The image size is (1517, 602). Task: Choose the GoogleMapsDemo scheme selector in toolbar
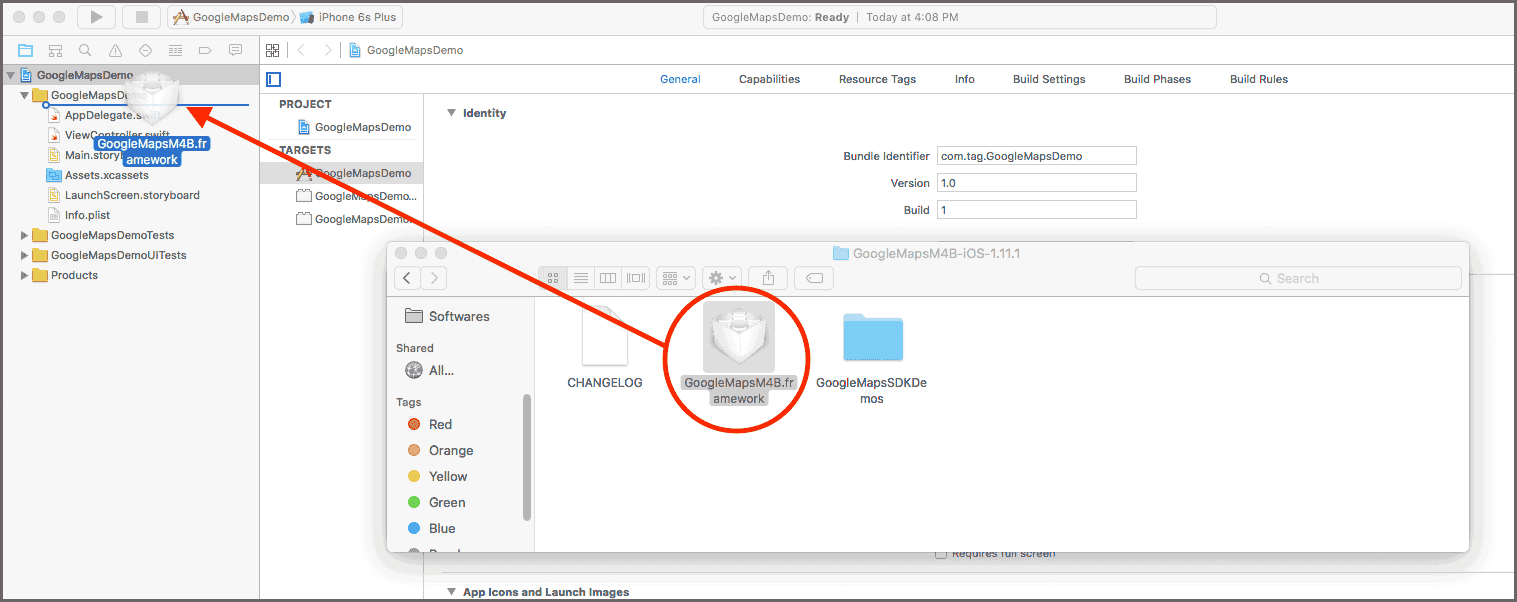click(231, 17)
